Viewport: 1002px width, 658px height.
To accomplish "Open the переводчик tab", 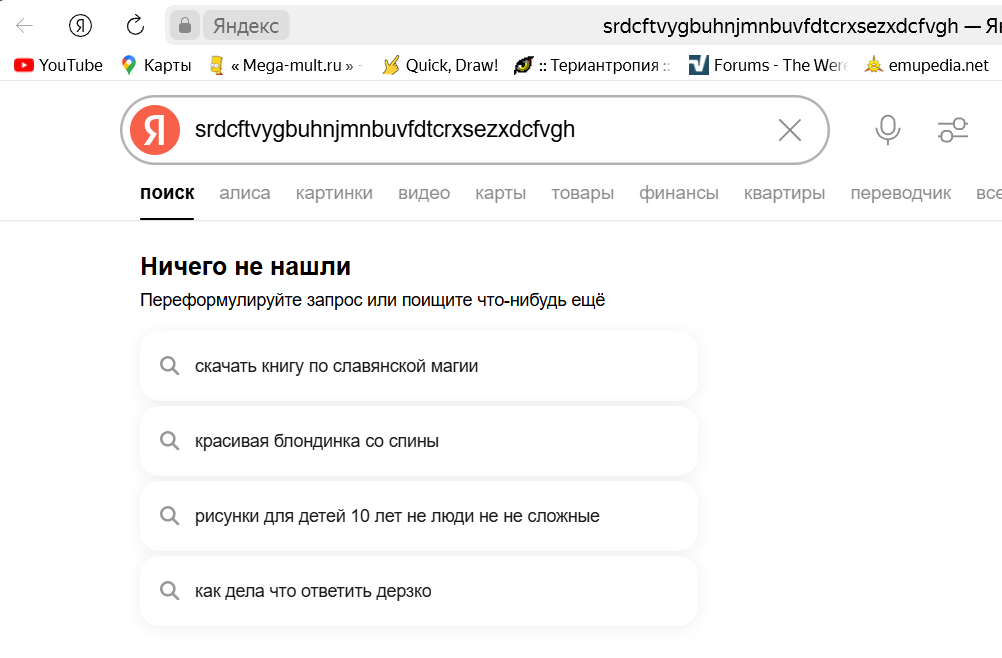I will (x=900, y=193).
